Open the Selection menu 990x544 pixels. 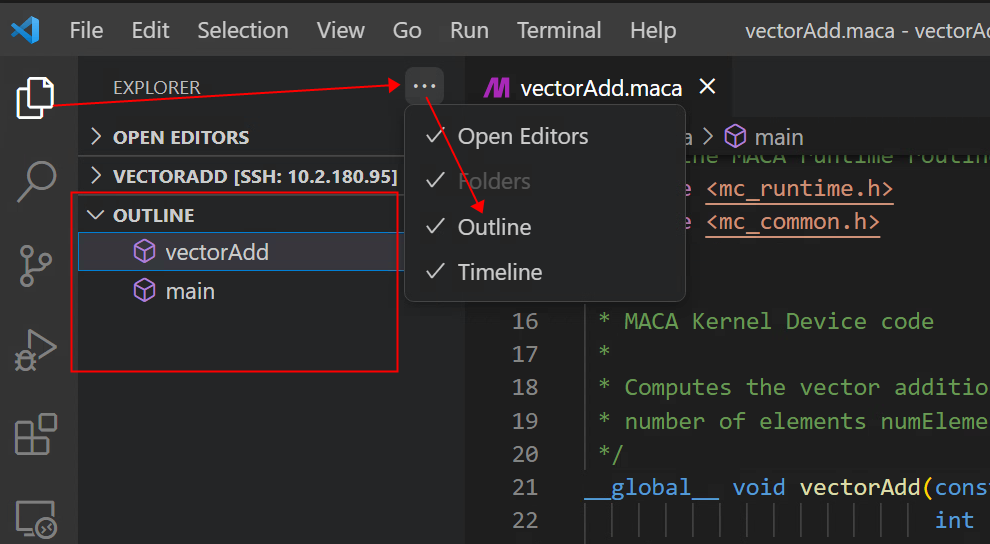[243, 30]
